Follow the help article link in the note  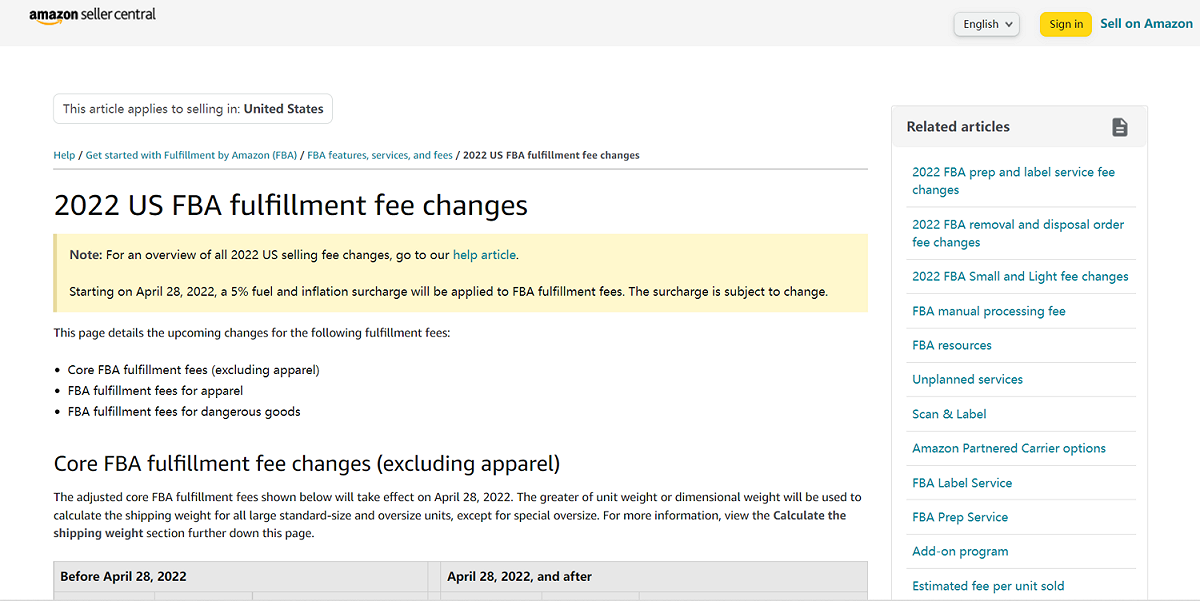484,255
